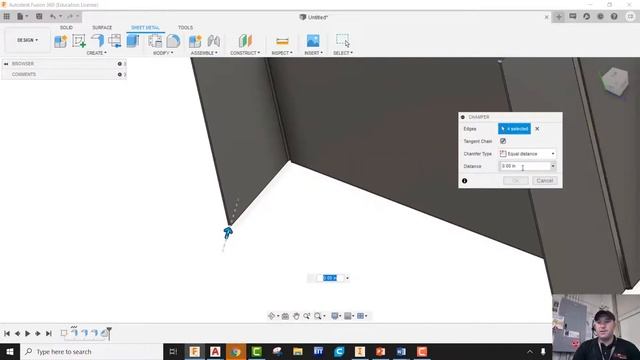
Task: Click the Pan hand icon
Action: [x=296, y=316]
